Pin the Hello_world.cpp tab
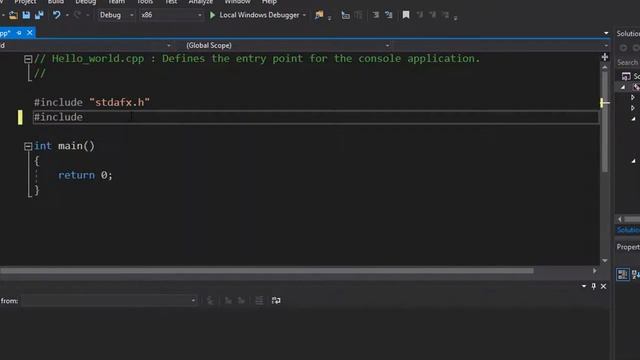Image resolution: width=640 pixels, height=360 pixels. click(19, 33)
